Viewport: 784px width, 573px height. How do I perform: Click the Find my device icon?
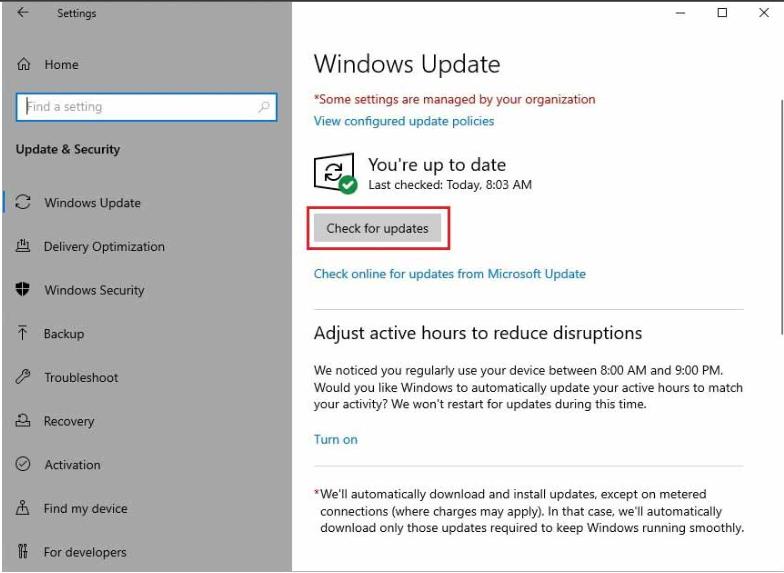24,508
